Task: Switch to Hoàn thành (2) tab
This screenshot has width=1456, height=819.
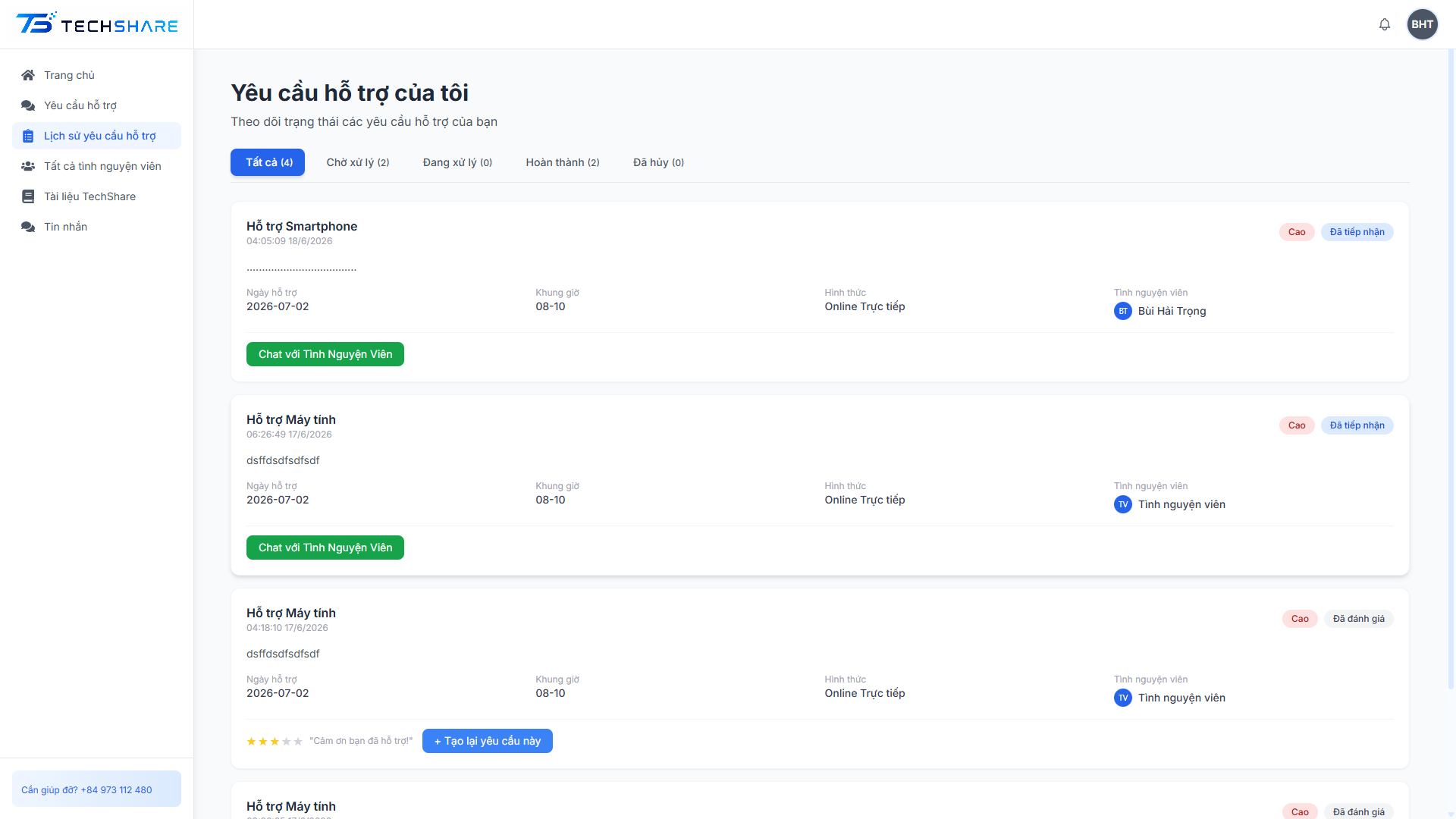Action: pyautogui.click(x=563, y=162)
